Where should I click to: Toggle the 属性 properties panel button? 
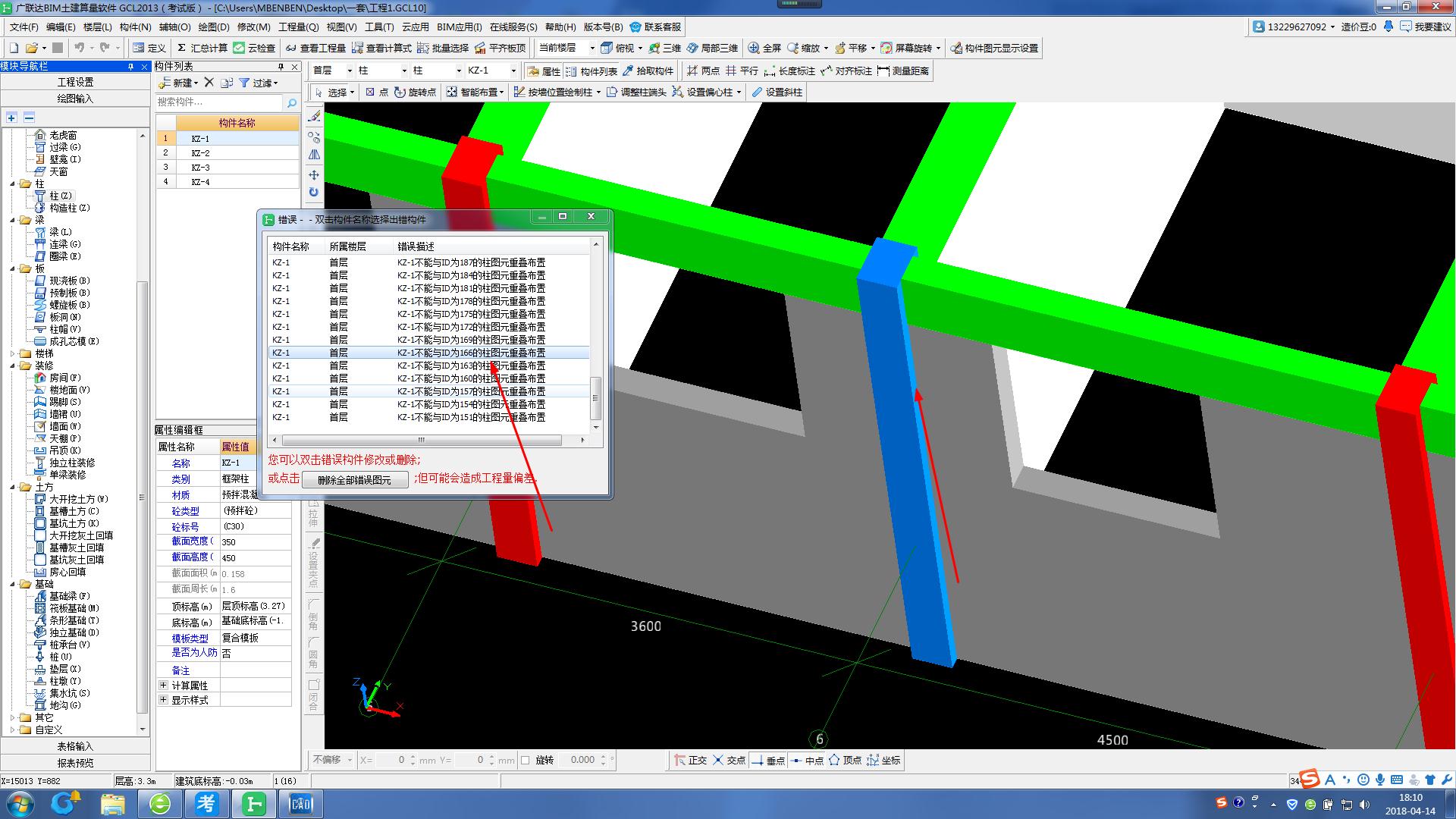pyautogui.click(x=544, y=71)
